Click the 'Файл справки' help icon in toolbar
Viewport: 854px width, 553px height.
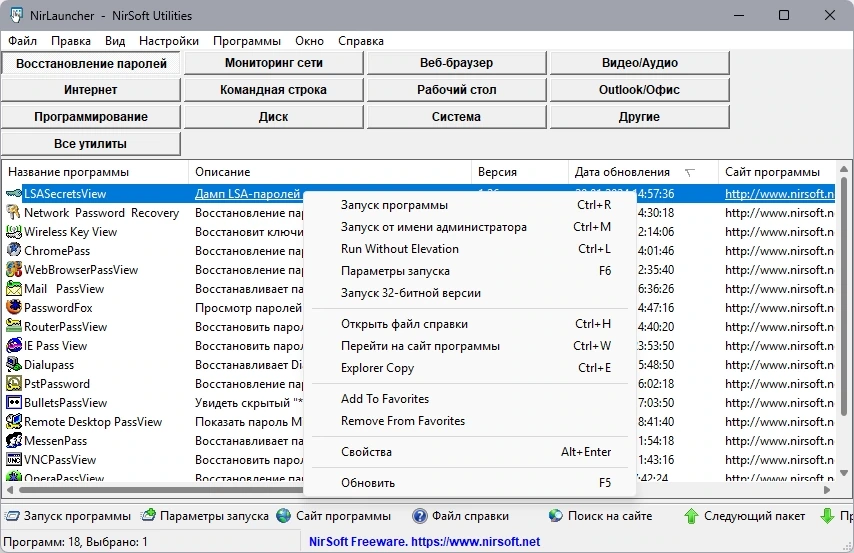[419, 516]
